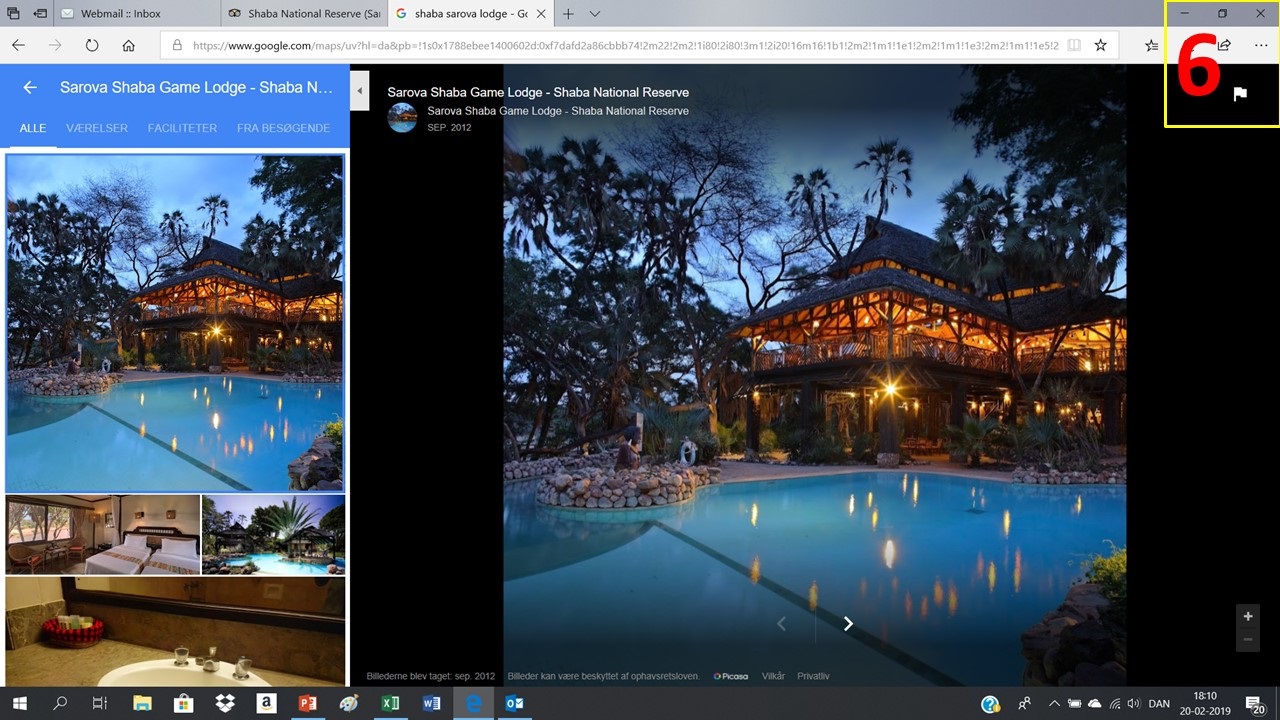Switch to Outlook on the taskbar
Viewport: 1280px width, 720px height.
click(x=514, y=704)
